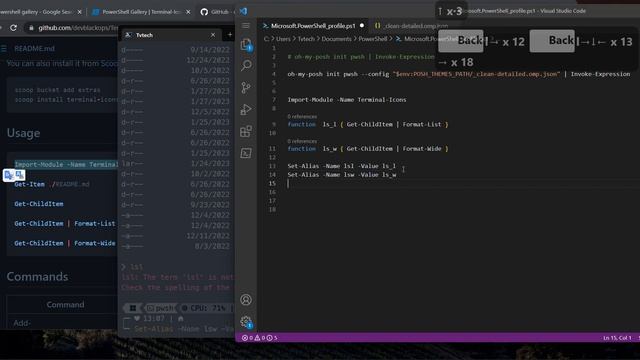Open the VS Code Explorer view

[246, 44]
